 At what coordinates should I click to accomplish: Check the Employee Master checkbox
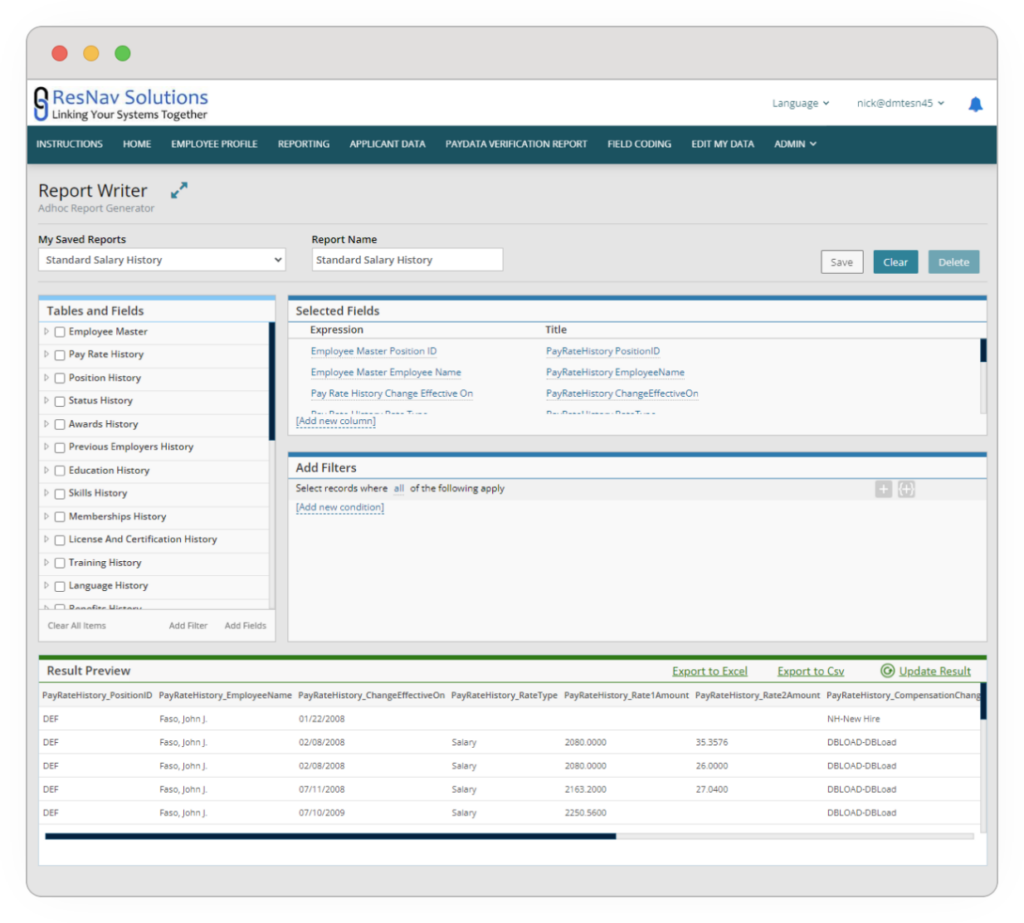point(60,332)
